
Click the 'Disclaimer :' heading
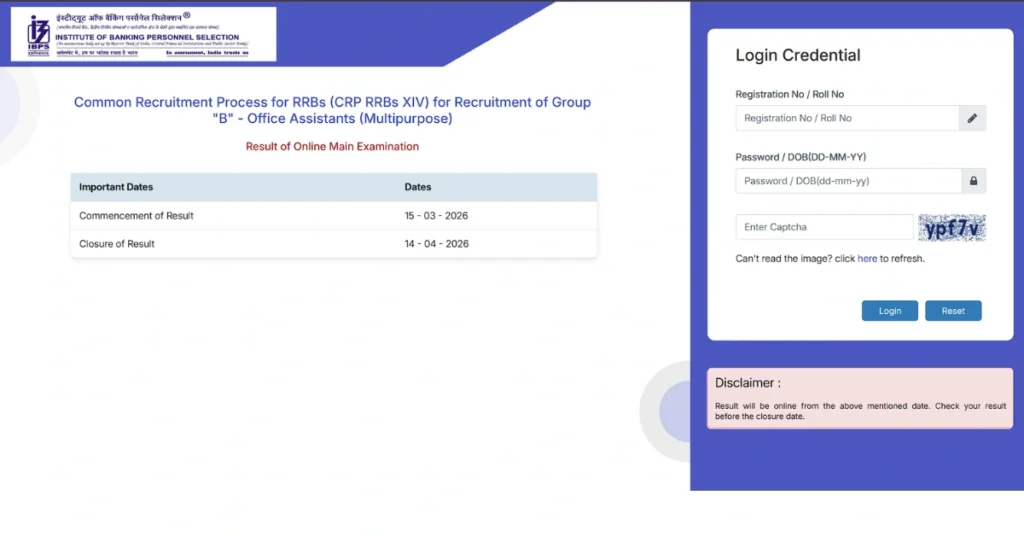[748, 383]
